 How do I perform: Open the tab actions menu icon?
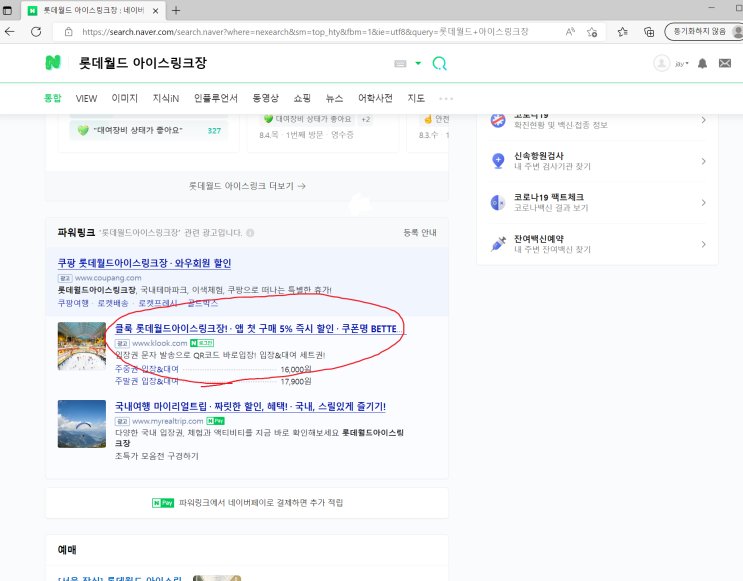tap(7, 10)
